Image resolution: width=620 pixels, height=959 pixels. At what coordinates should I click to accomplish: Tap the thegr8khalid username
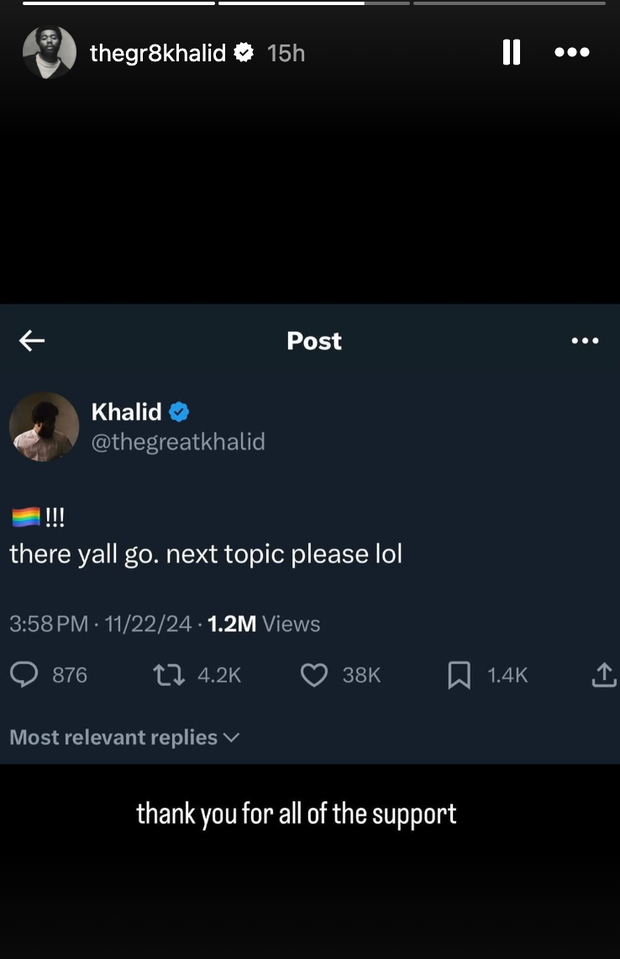[x=158, y=53]
